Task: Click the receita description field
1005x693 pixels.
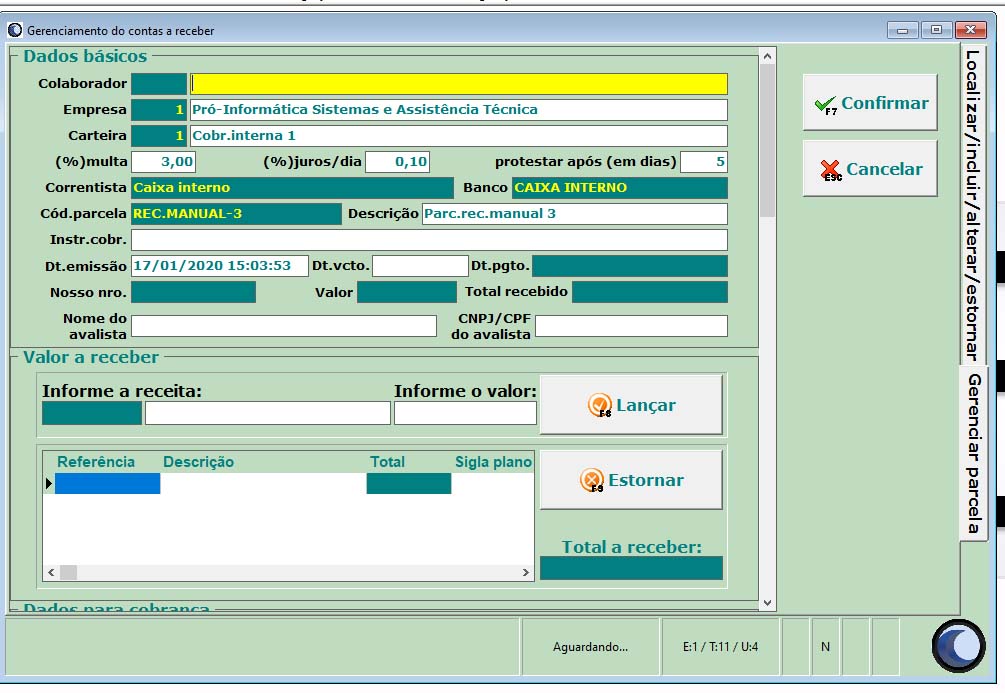Action: pyautogui.click(x=268, y=413)
